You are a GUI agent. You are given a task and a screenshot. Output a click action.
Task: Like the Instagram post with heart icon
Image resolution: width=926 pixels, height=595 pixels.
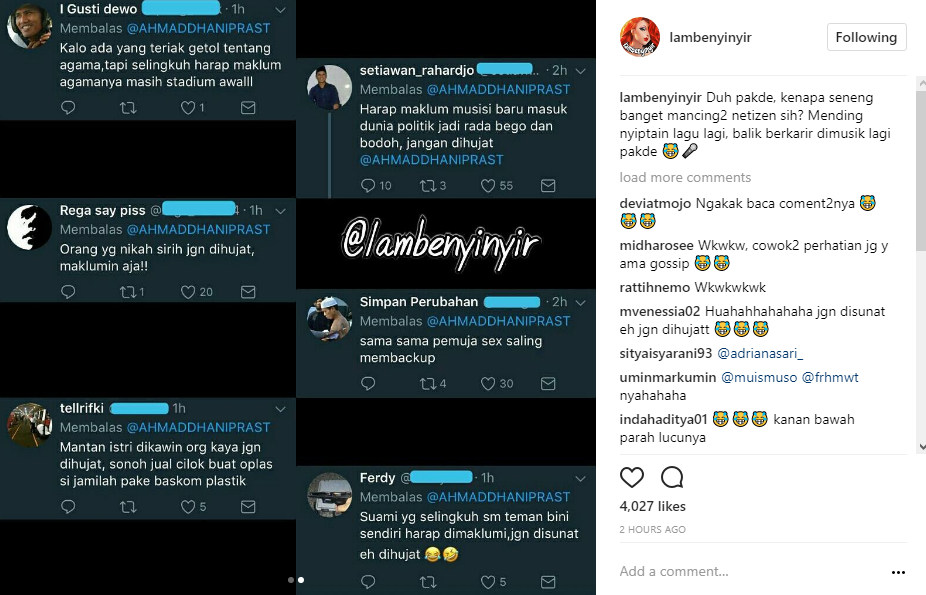[x=631, y=477]
